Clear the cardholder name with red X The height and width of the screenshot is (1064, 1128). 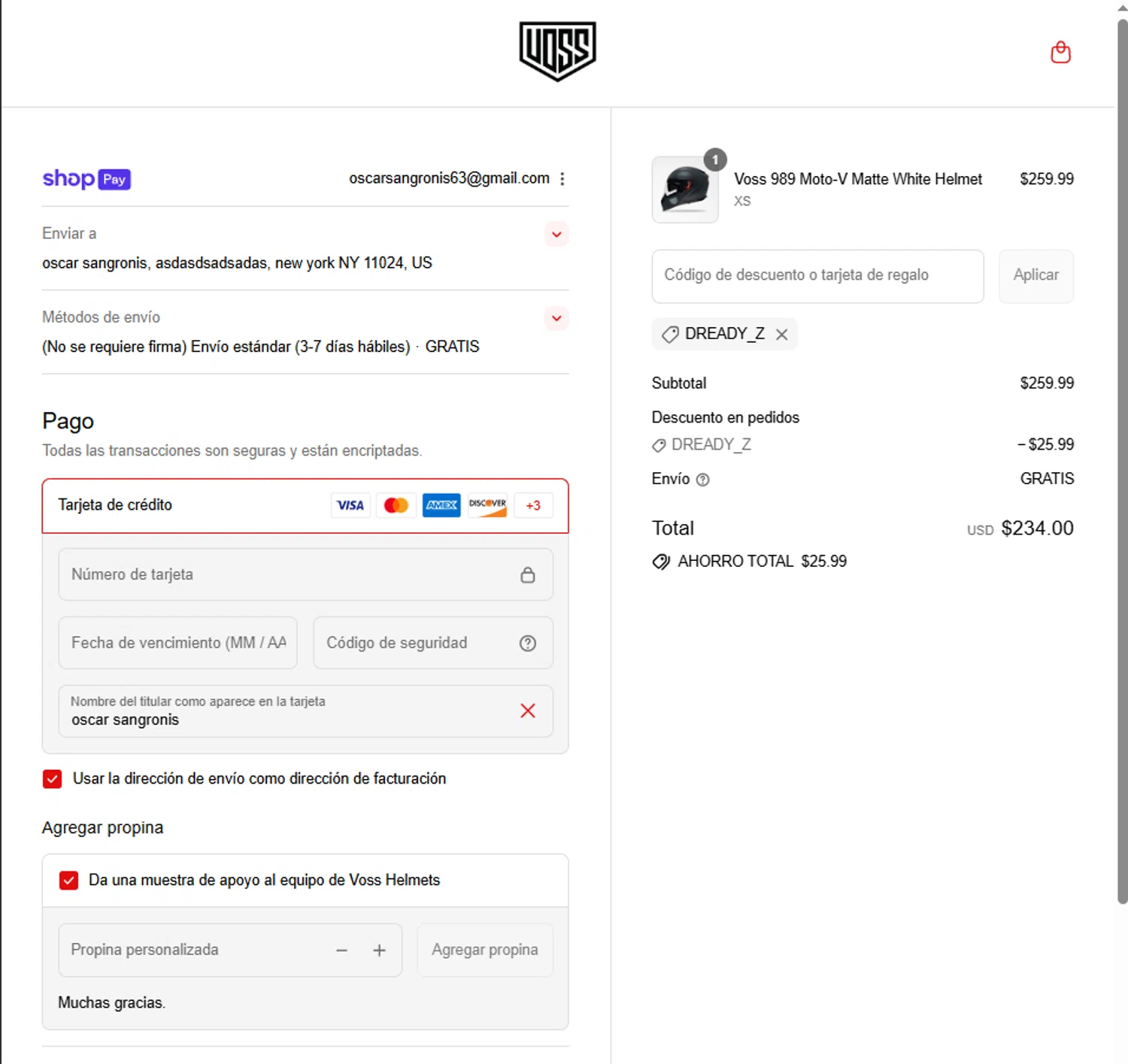click(528, 711)
